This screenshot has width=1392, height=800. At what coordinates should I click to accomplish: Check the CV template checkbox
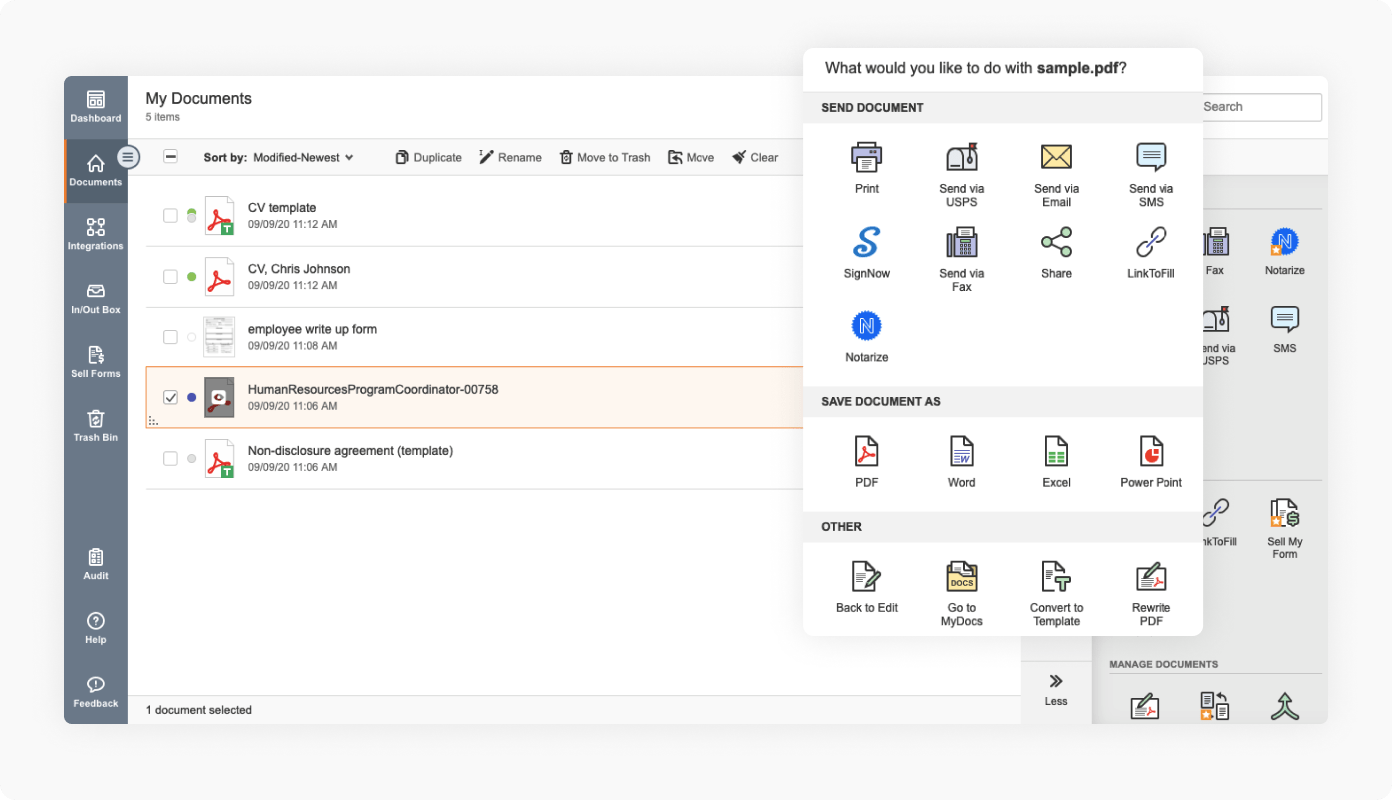(170, 216)
